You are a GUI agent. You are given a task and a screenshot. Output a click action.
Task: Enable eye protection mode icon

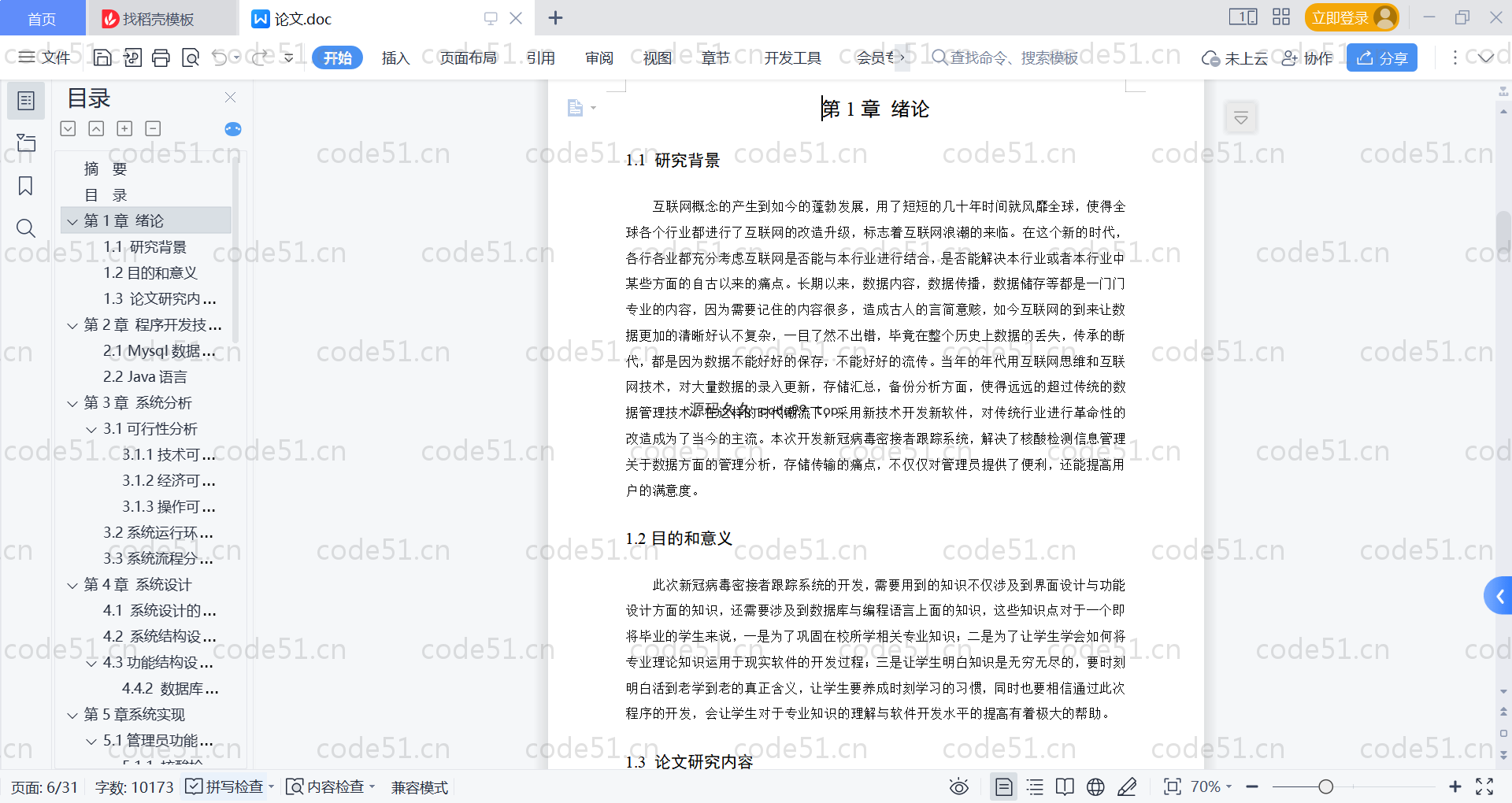pos(958,786)
